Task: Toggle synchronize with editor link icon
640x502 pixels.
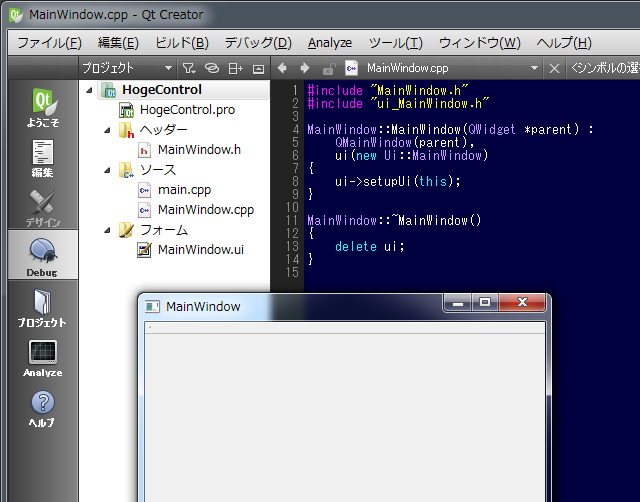Action: tap(212, 68)
